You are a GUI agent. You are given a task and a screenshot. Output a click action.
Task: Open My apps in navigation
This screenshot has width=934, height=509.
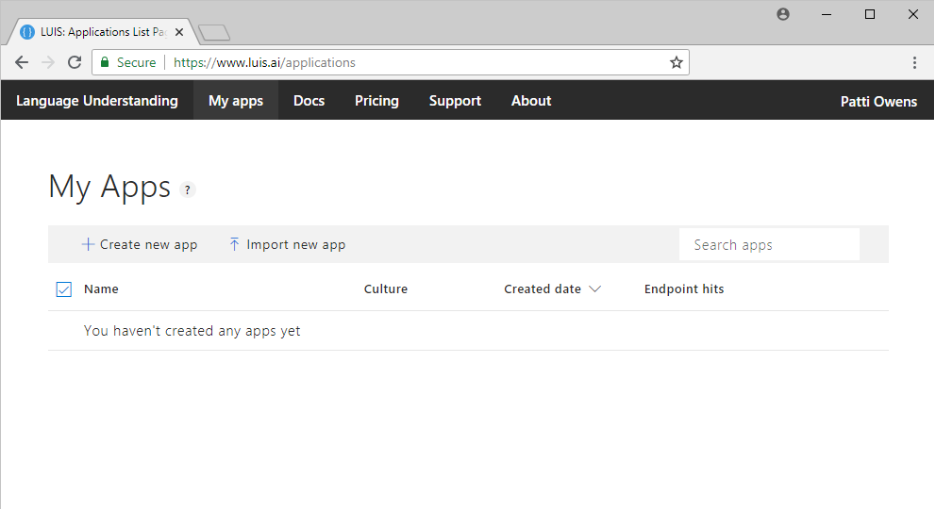(236, 101)
